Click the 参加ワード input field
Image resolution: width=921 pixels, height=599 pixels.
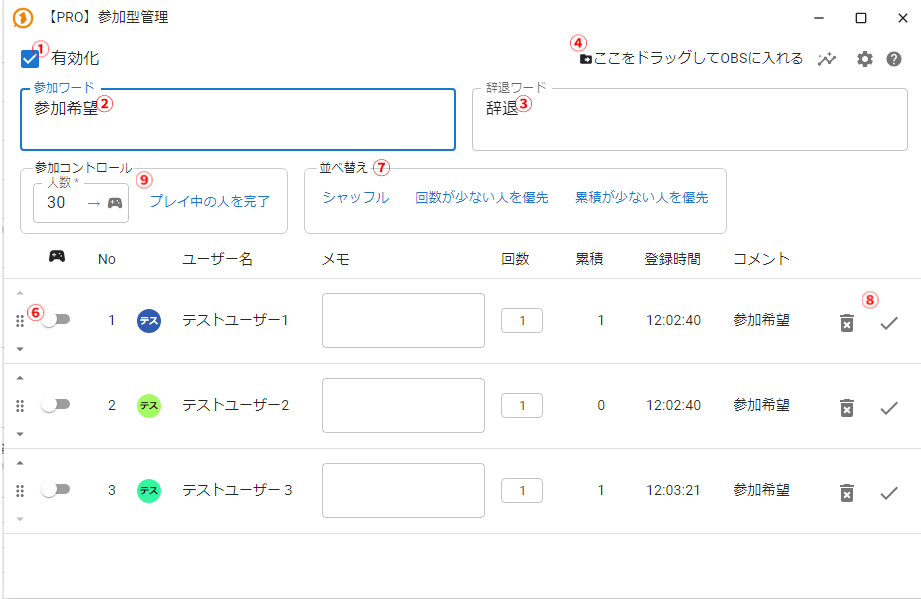tap(238, 125)
